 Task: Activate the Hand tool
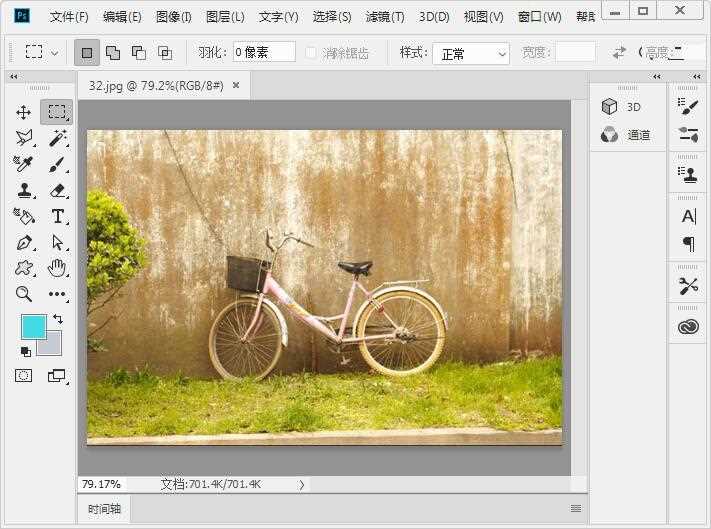pyautogui.click(x=57, y=267)
